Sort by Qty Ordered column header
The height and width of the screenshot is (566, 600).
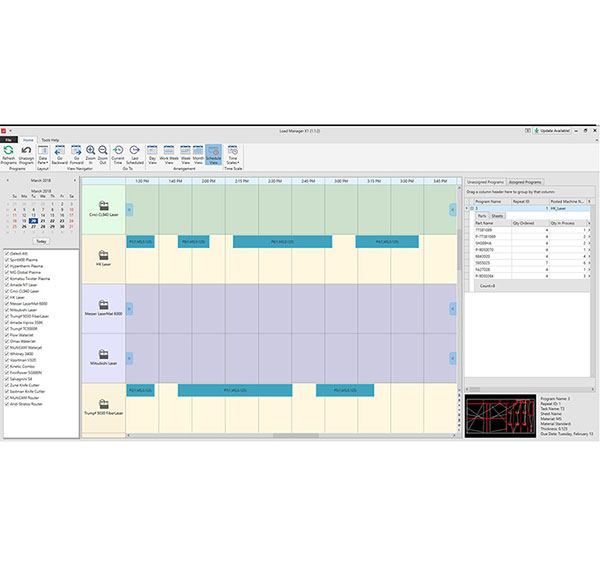pos(530,223)
